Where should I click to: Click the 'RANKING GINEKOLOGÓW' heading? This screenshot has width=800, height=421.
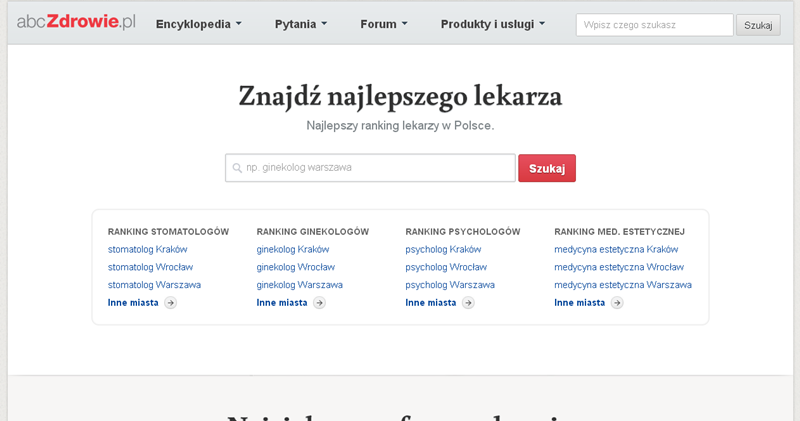click(x=313, y=232)
